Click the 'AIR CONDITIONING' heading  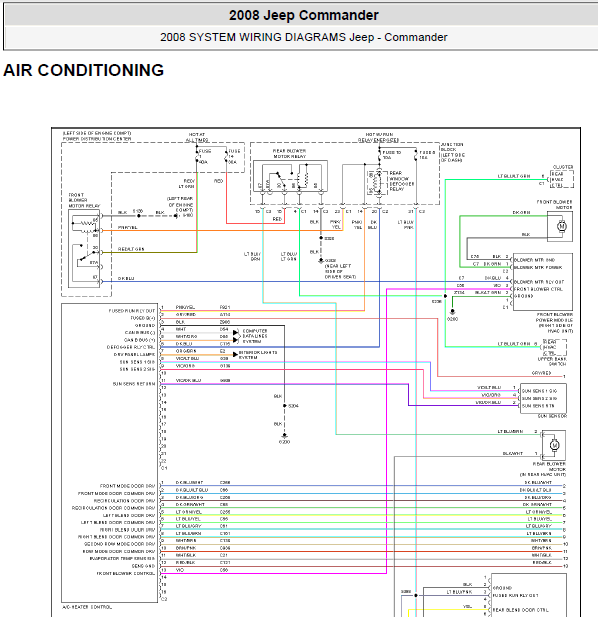tap(83, 70)
